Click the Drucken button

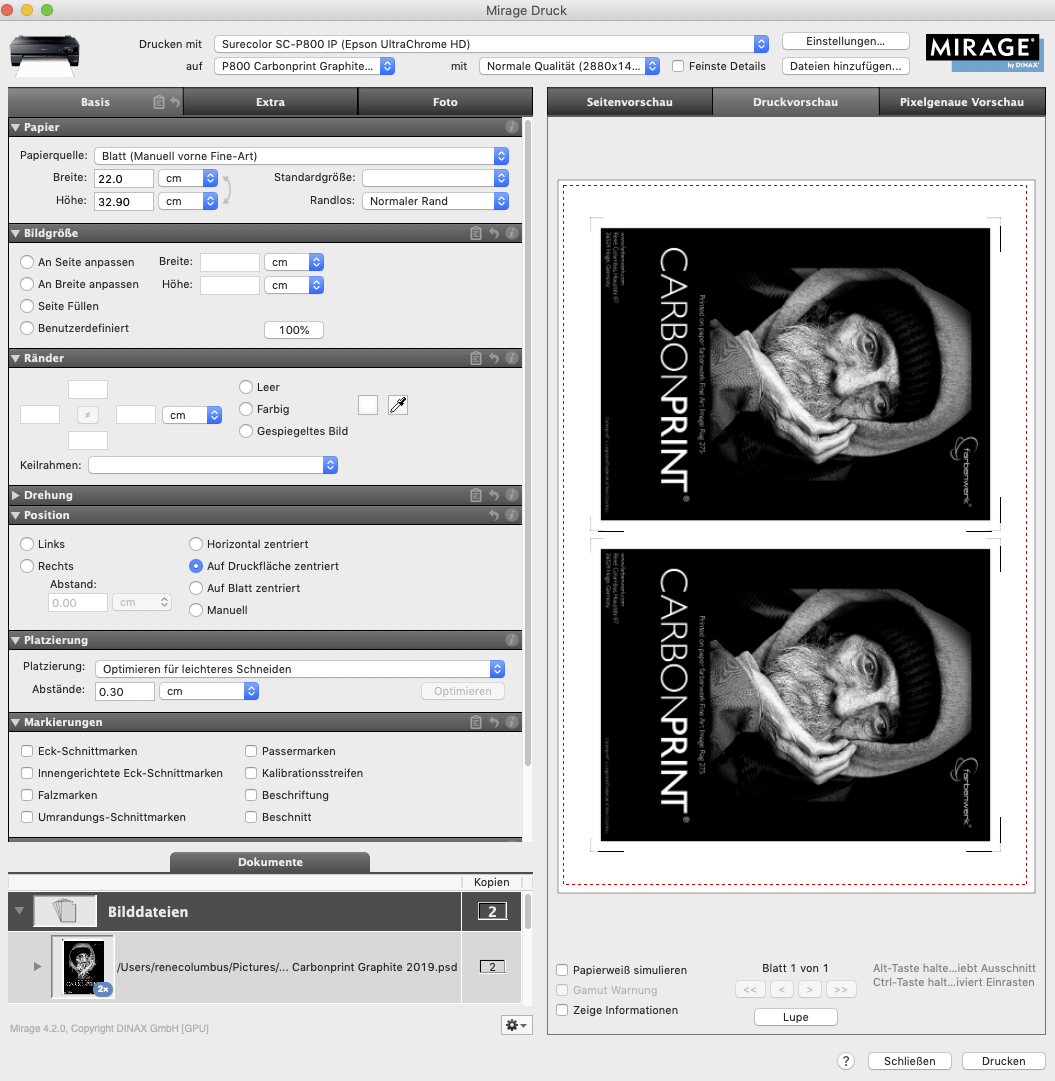[x=1003, y=1061]
